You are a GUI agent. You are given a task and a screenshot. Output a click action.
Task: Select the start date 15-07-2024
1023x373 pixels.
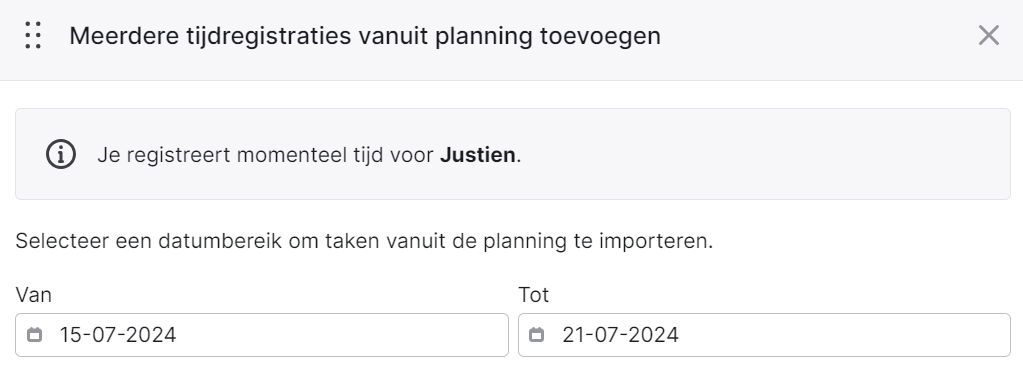[117, 335]
